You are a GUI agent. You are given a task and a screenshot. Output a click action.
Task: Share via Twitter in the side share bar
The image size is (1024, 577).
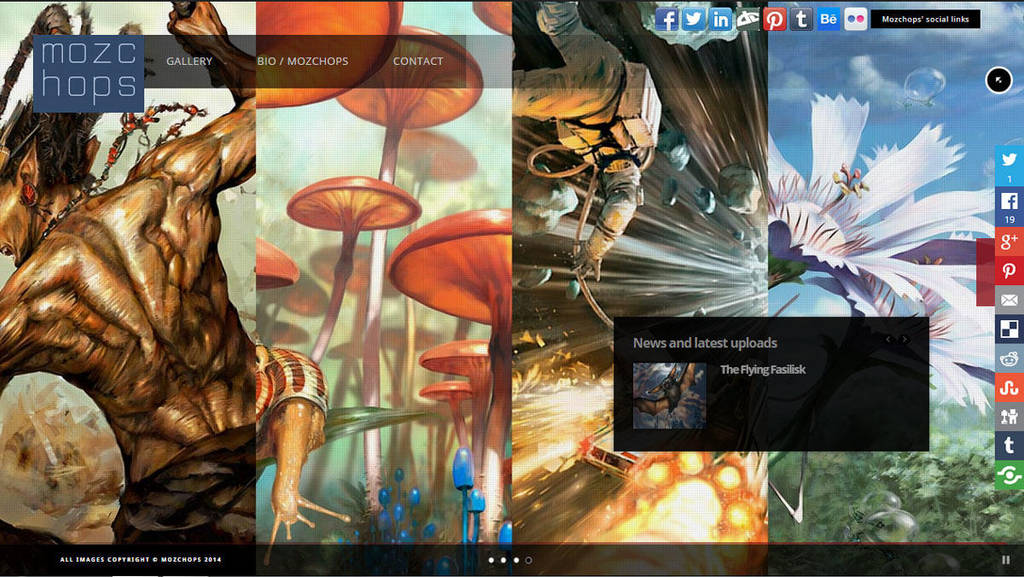click(x=1009, y=166)
